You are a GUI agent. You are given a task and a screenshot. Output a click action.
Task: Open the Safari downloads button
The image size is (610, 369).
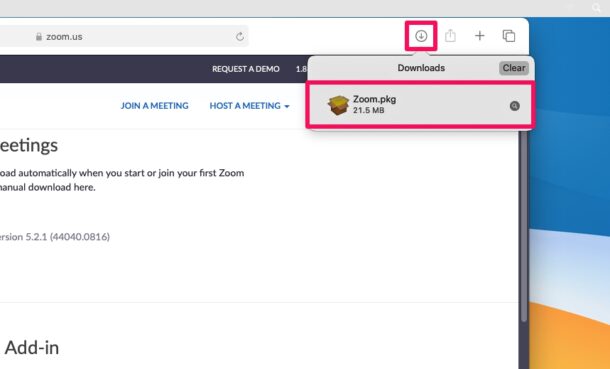click(421, 36)
